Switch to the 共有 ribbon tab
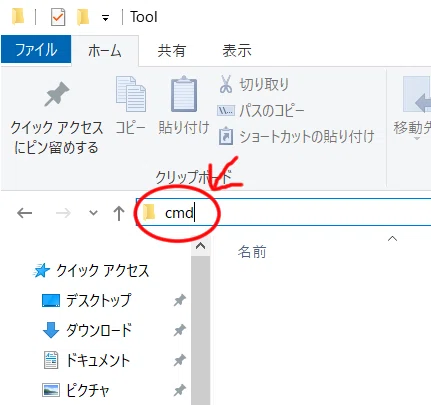Screen dimensions: 431x405 (x=171, y=51)
